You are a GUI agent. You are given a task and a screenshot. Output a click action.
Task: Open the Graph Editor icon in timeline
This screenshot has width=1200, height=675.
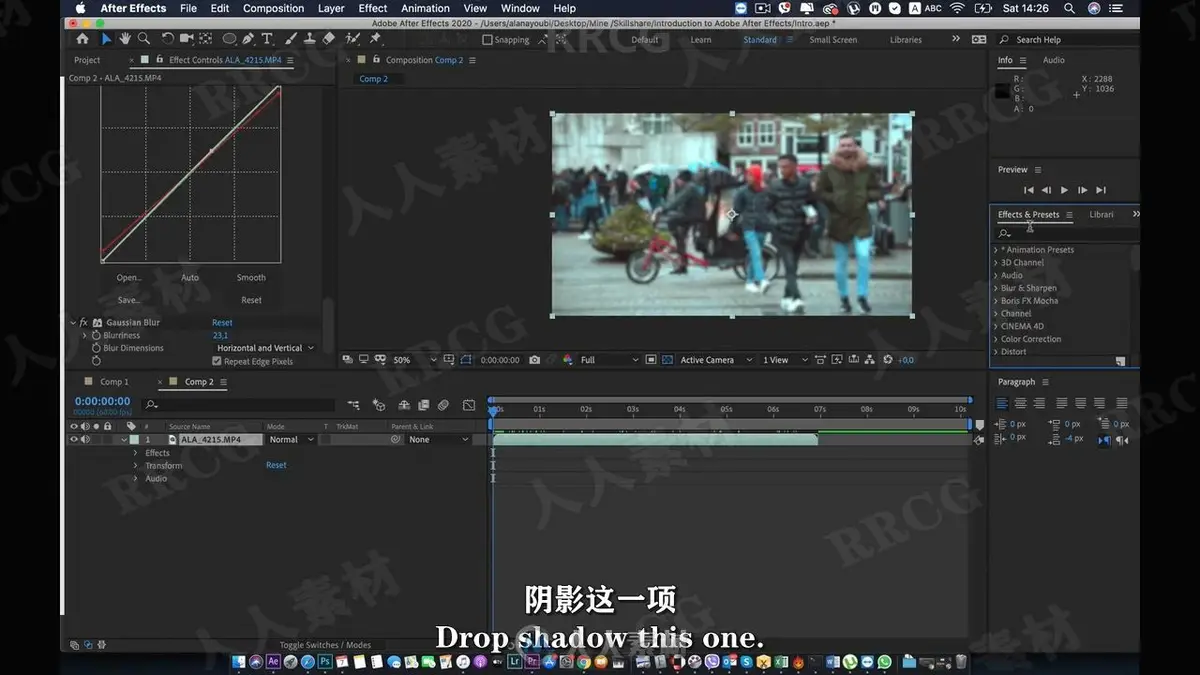(469, 405)
